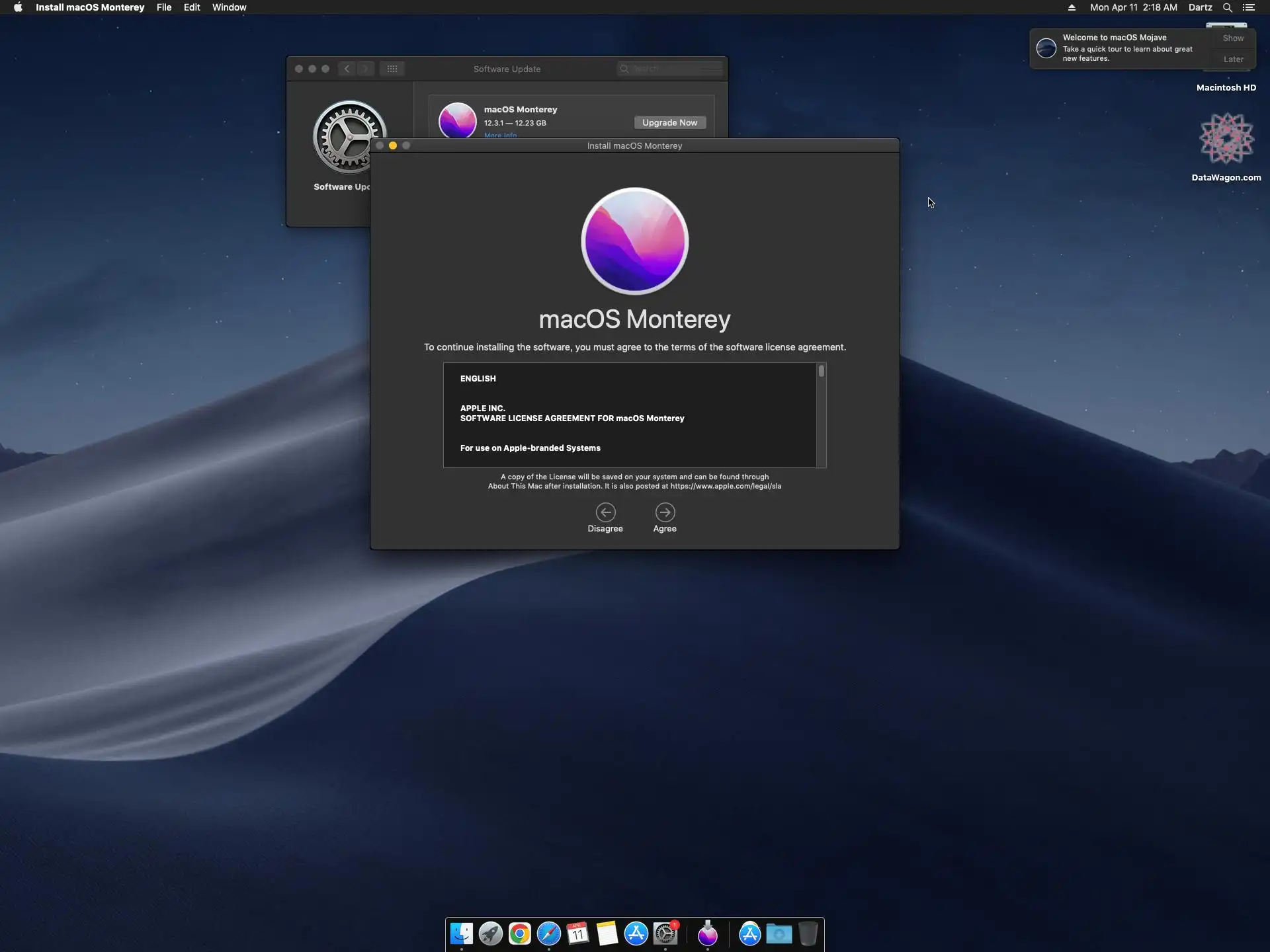The height and width of the screenshot is (952, 1270).
Task: Open Spotlight search magnifier in menu bar
Action: (x=1227, y=7)
